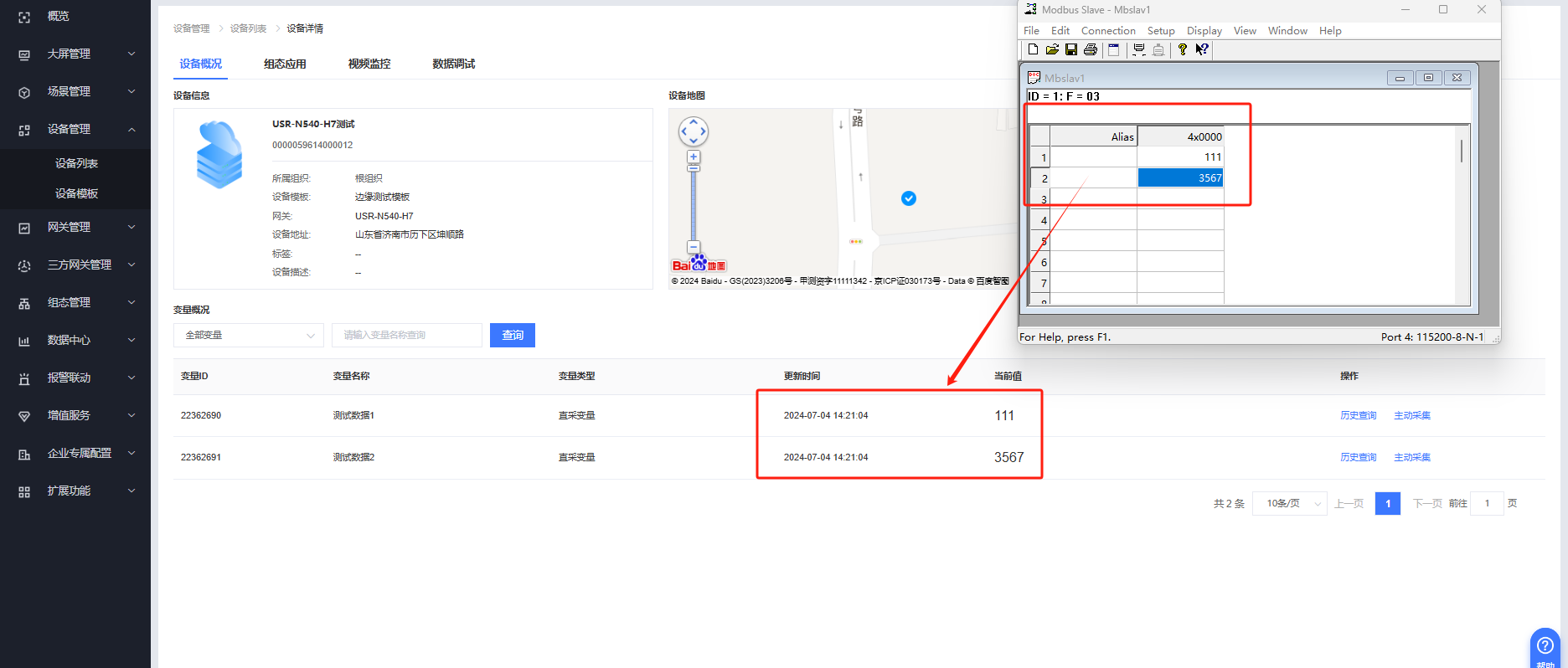The width and height of the screenshot is (1568, 668).
Task: Click the Open file folder icon
Action: [x=1052, y=49]
